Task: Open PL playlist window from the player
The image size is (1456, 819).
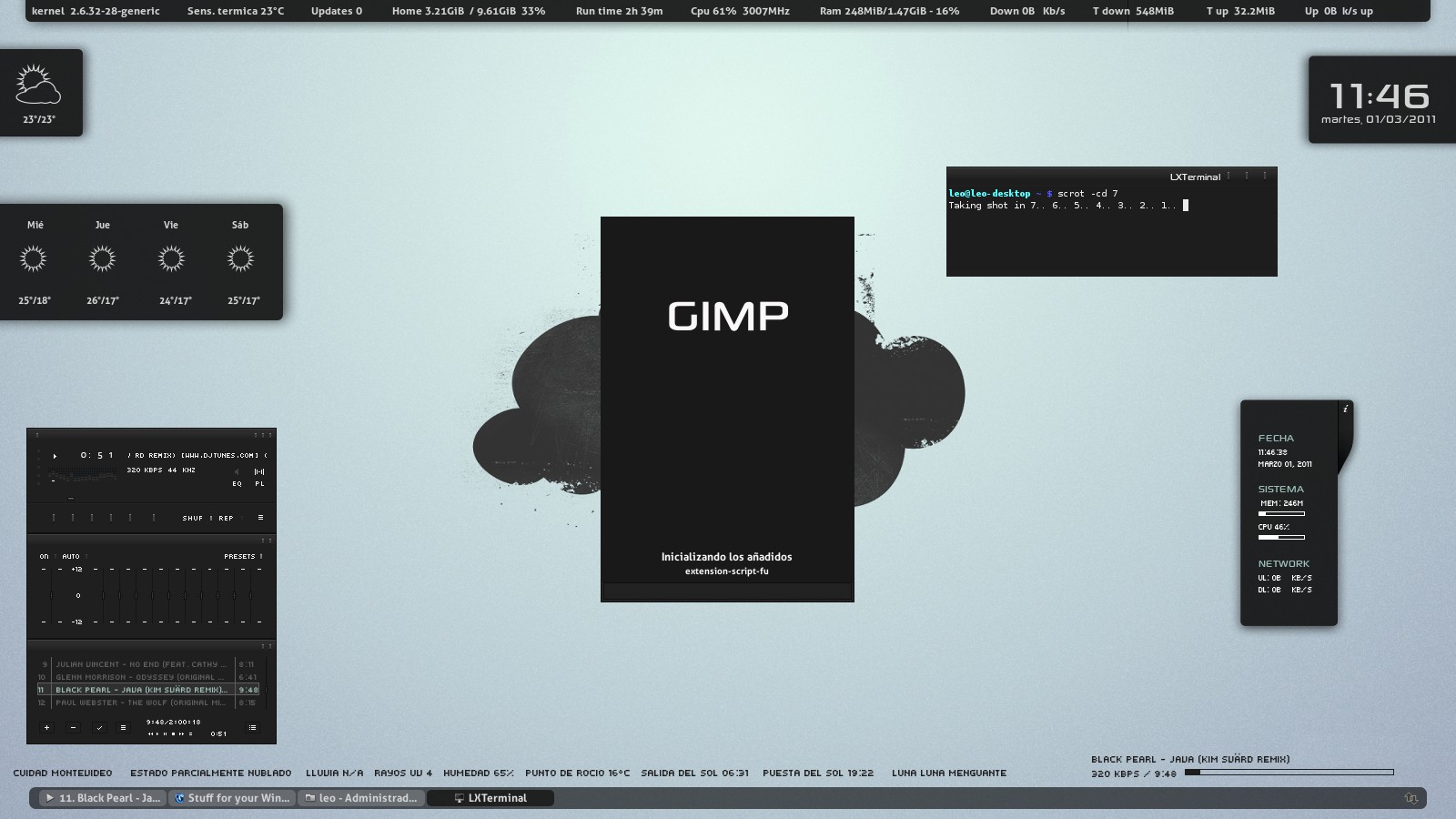Action: (259, 483)
